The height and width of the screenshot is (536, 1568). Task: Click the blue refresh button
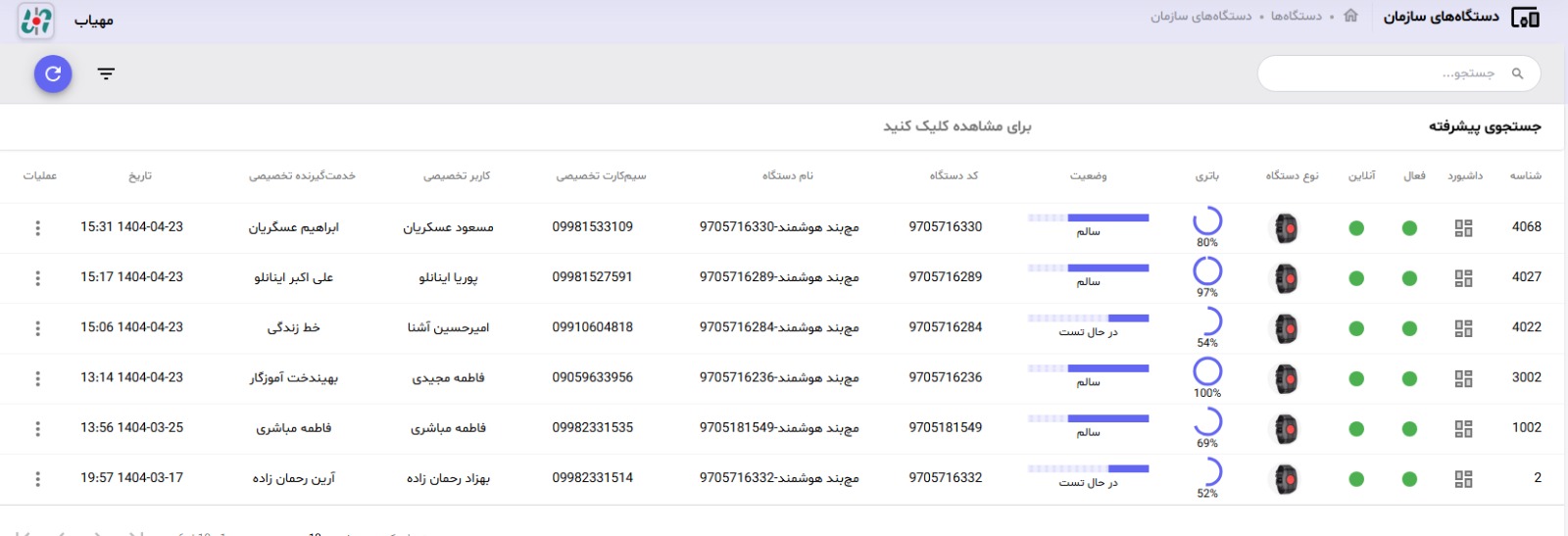pyautogui.click(x=53, y=73)
